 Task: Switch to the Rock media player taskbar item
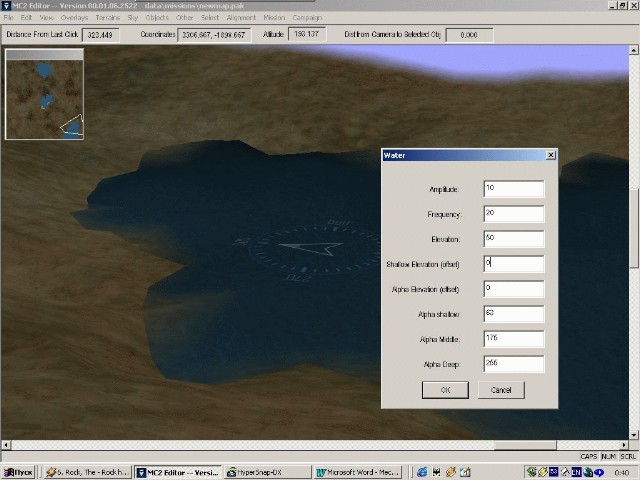click(88, 472)
